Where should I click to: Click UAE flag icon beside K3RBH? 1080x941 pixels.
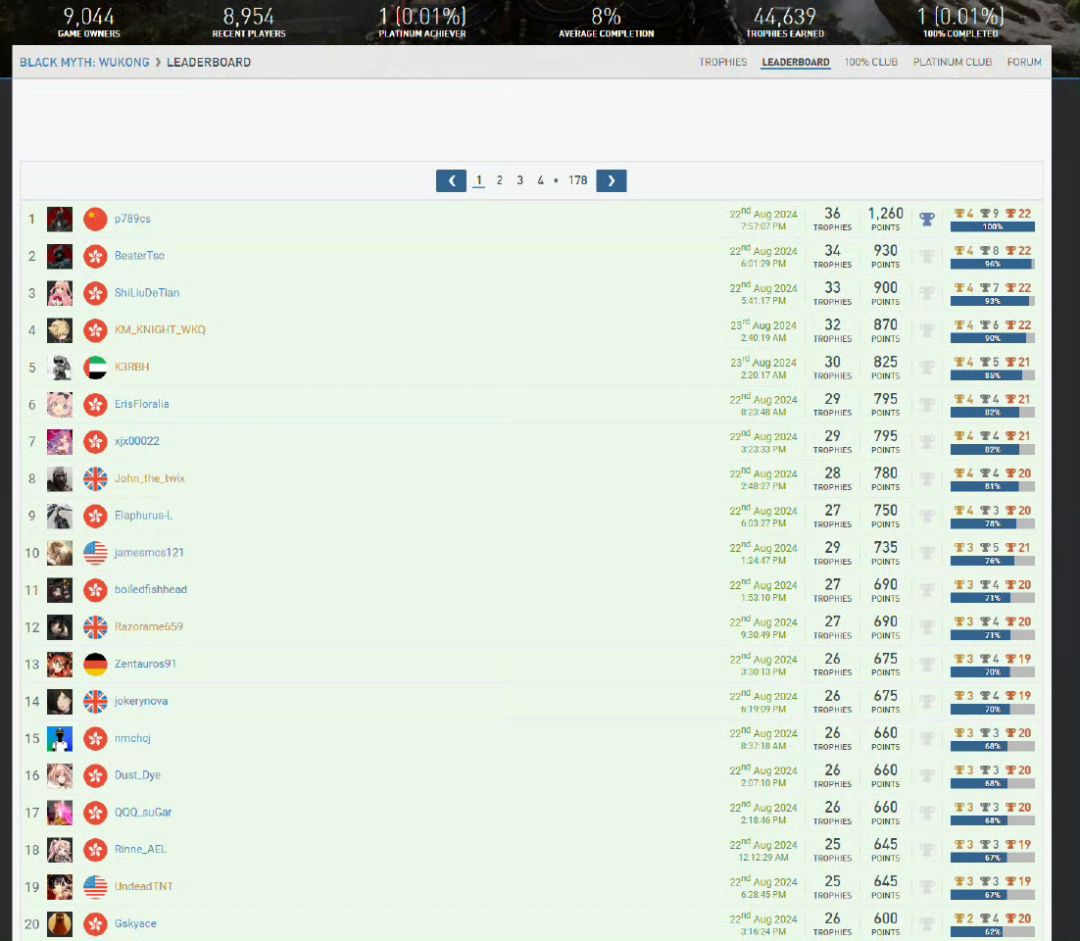pyautogui.click(x=95, y=367)
